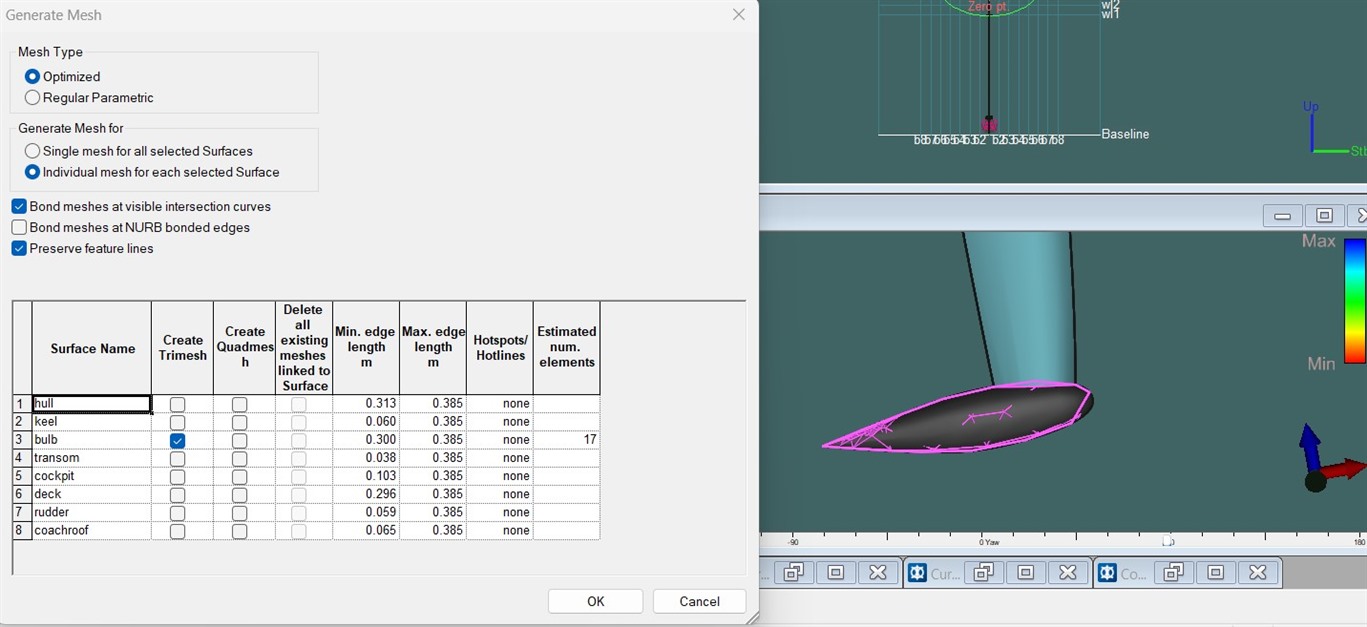
Task: Select the coachroof surface name cell
Action: 91,531
